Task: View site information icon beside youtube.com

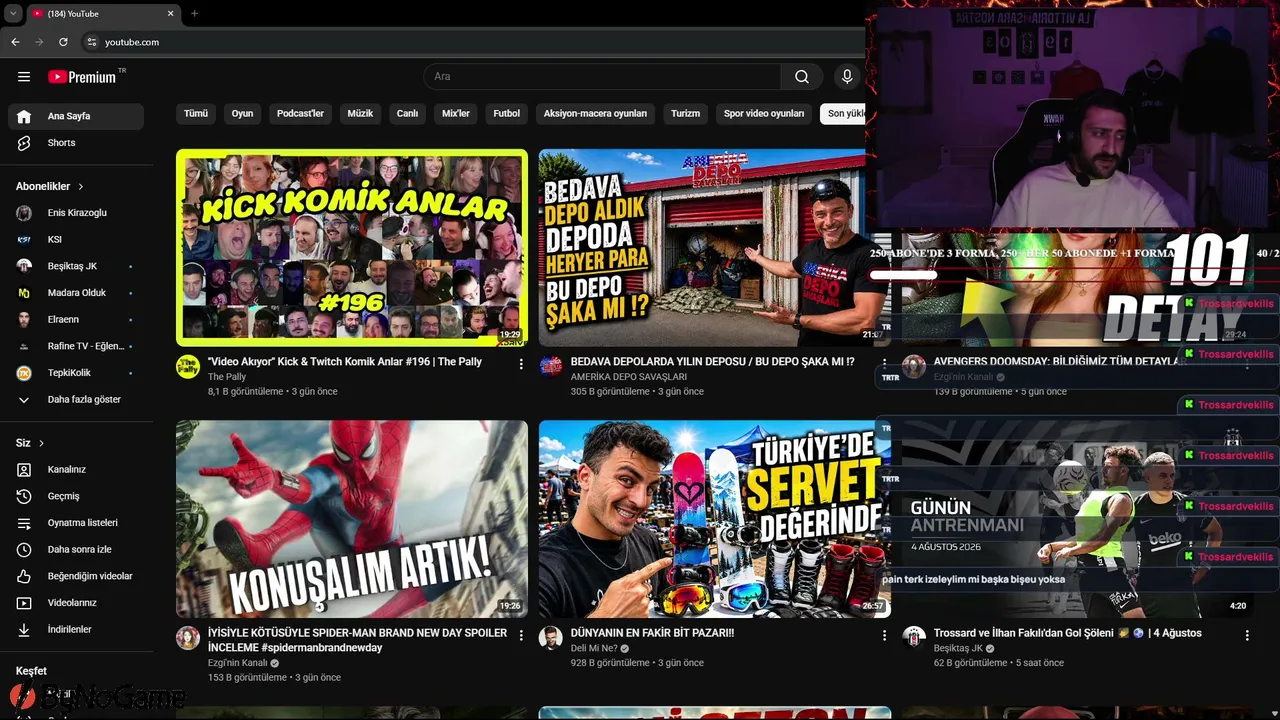Action: 91,42
